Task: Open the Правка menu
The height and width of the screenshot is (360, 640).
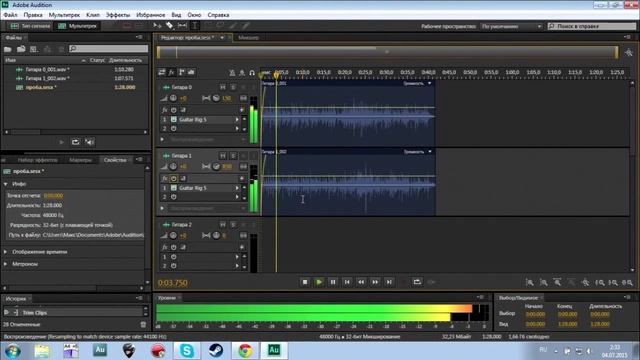Action: tap(33, 15)
